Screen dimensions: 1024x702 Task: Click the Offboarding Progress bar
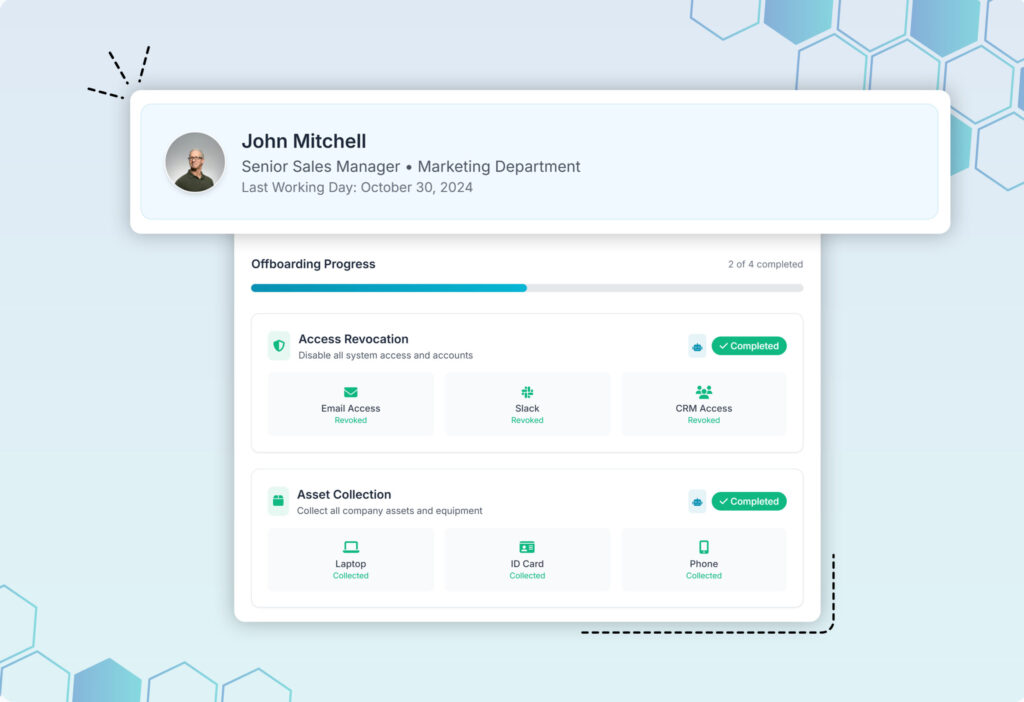[527, 288]
